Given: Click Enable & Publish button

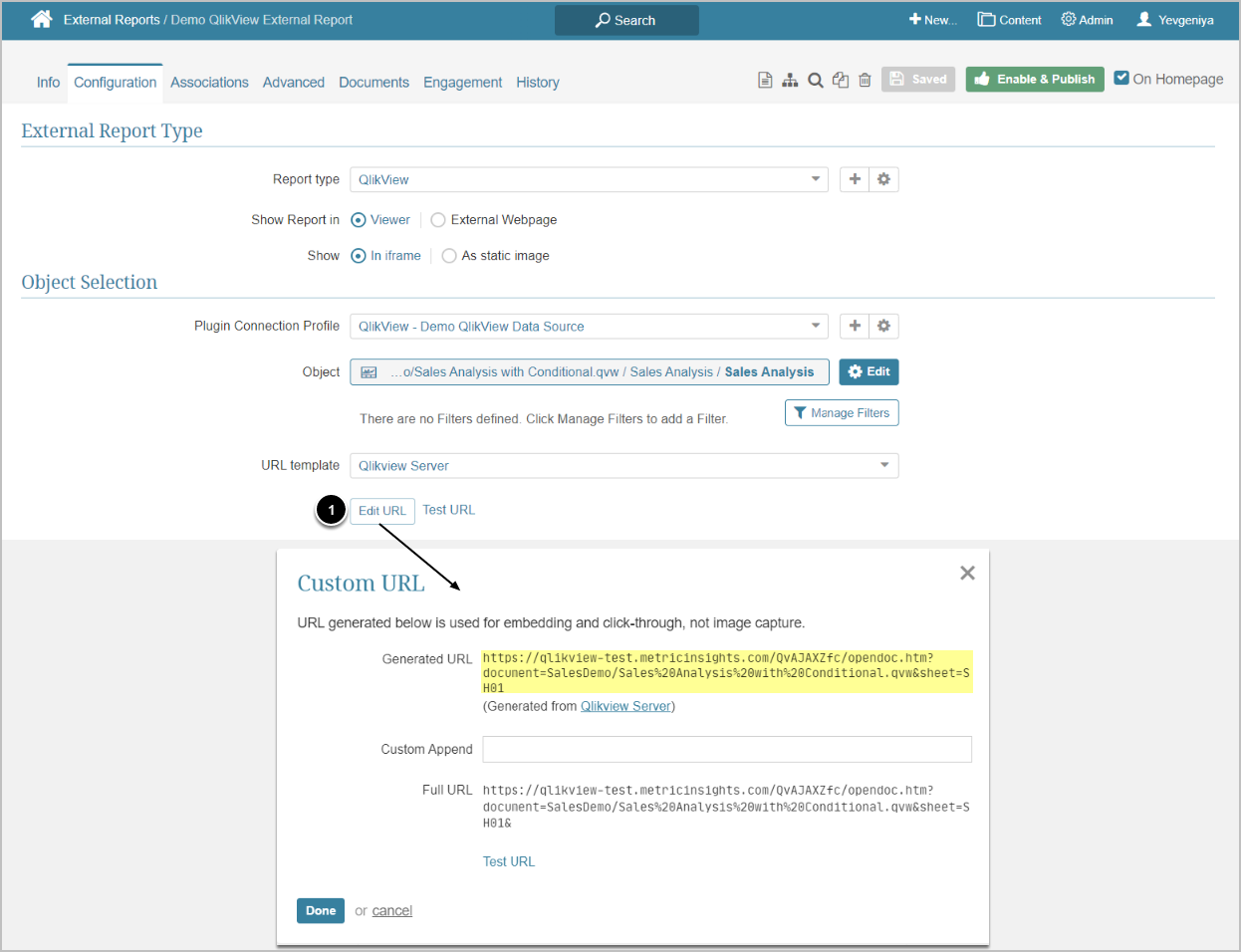Looking at the screenshot, I should [x=1035, y=79].
